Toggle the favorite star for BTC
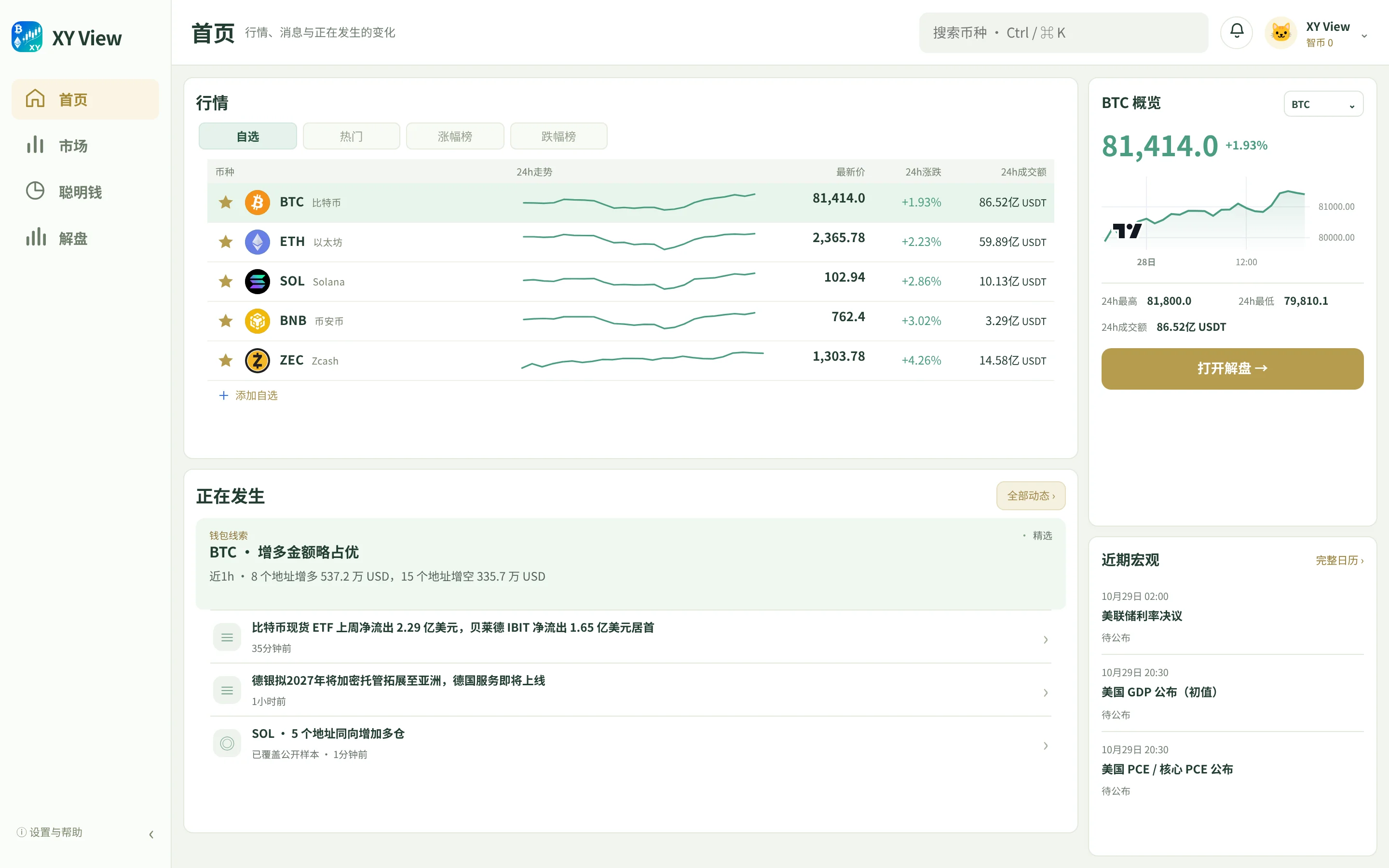1389x868 pixels. 226,202
